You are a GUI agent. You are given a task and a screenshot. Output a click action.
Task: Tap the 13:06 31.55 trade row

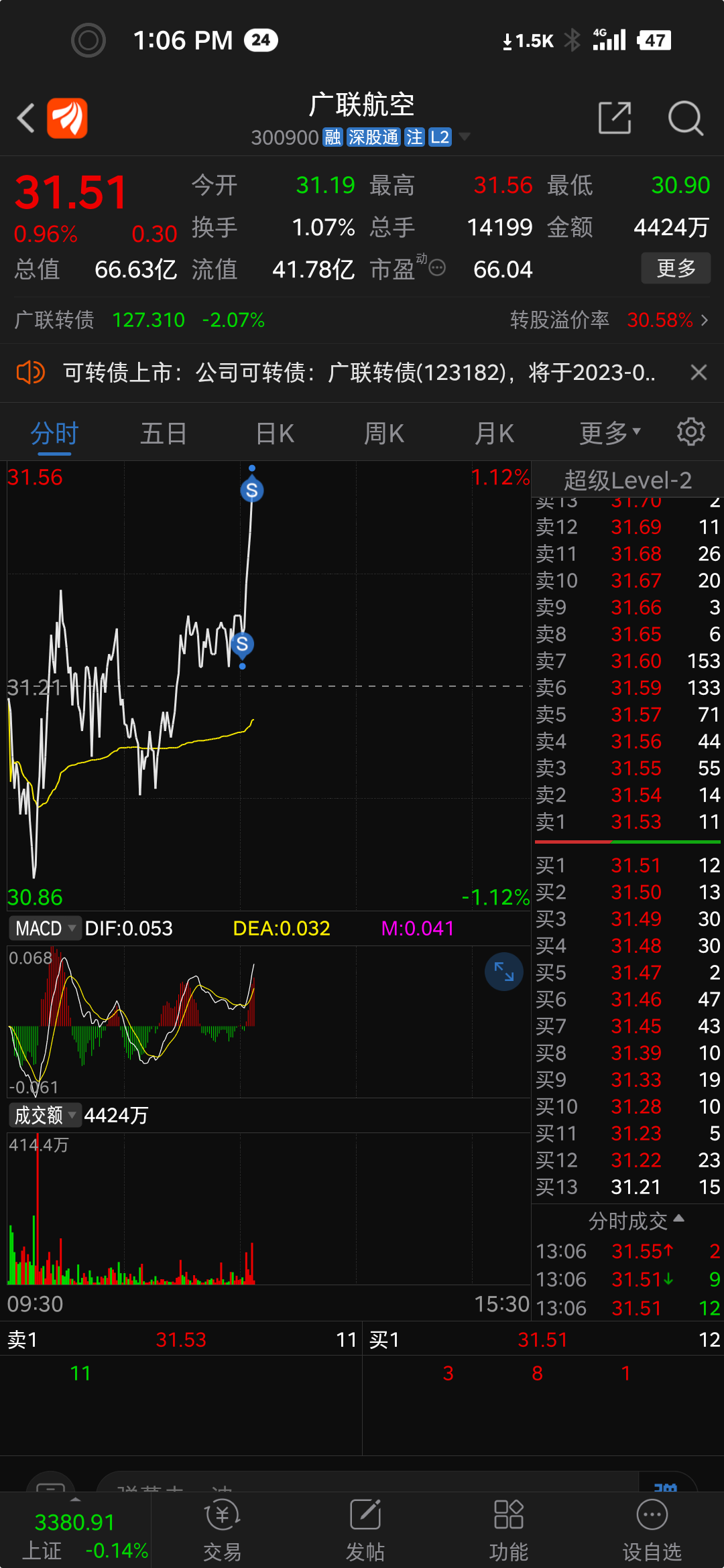coord(627,1251)
